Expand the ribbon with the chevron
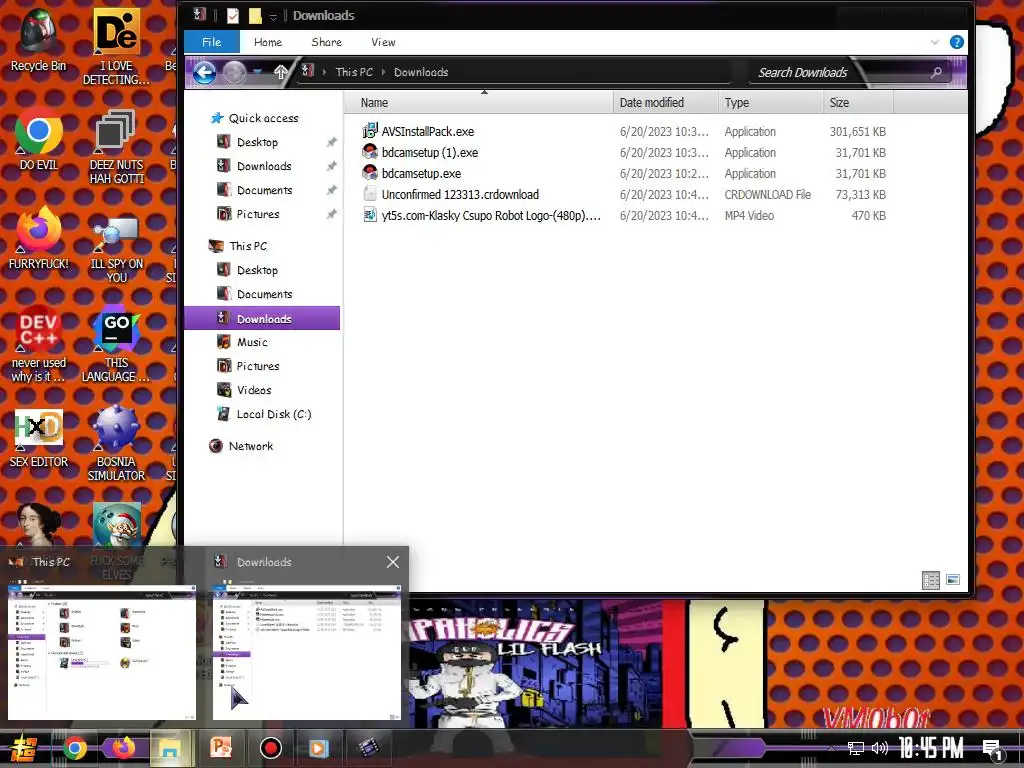The width and height of the screenshot is (1024, 768). [x=935, y=42]
